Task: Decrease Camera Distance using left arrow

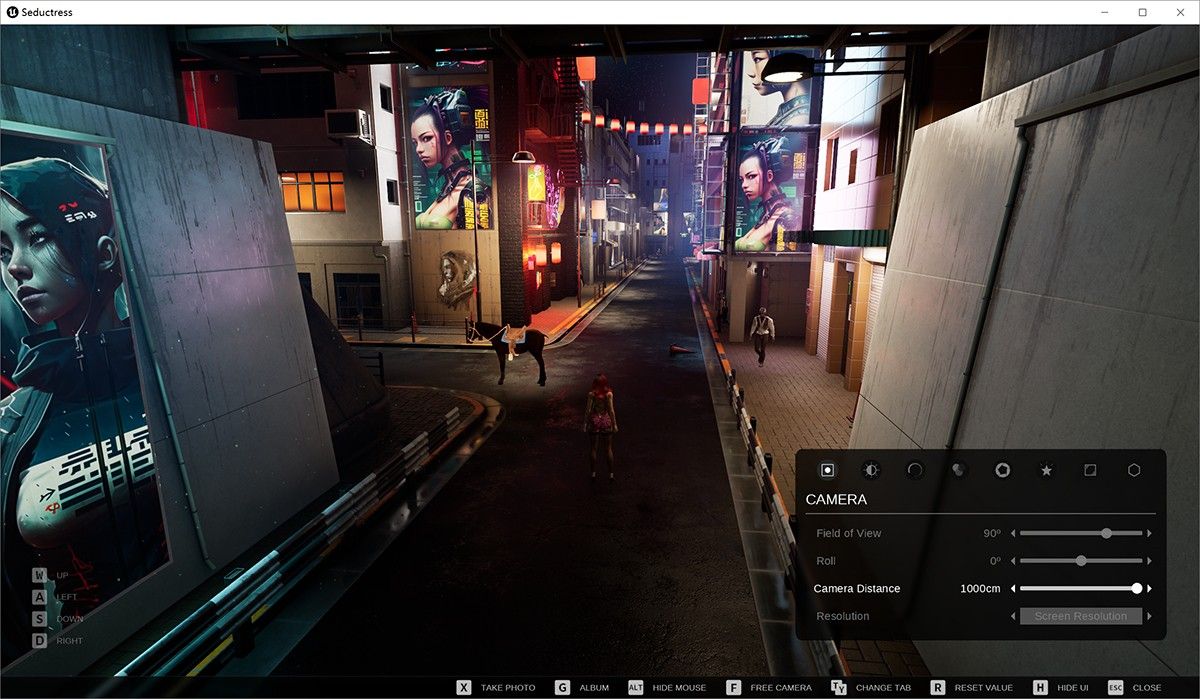Action: coord(1012,589)
